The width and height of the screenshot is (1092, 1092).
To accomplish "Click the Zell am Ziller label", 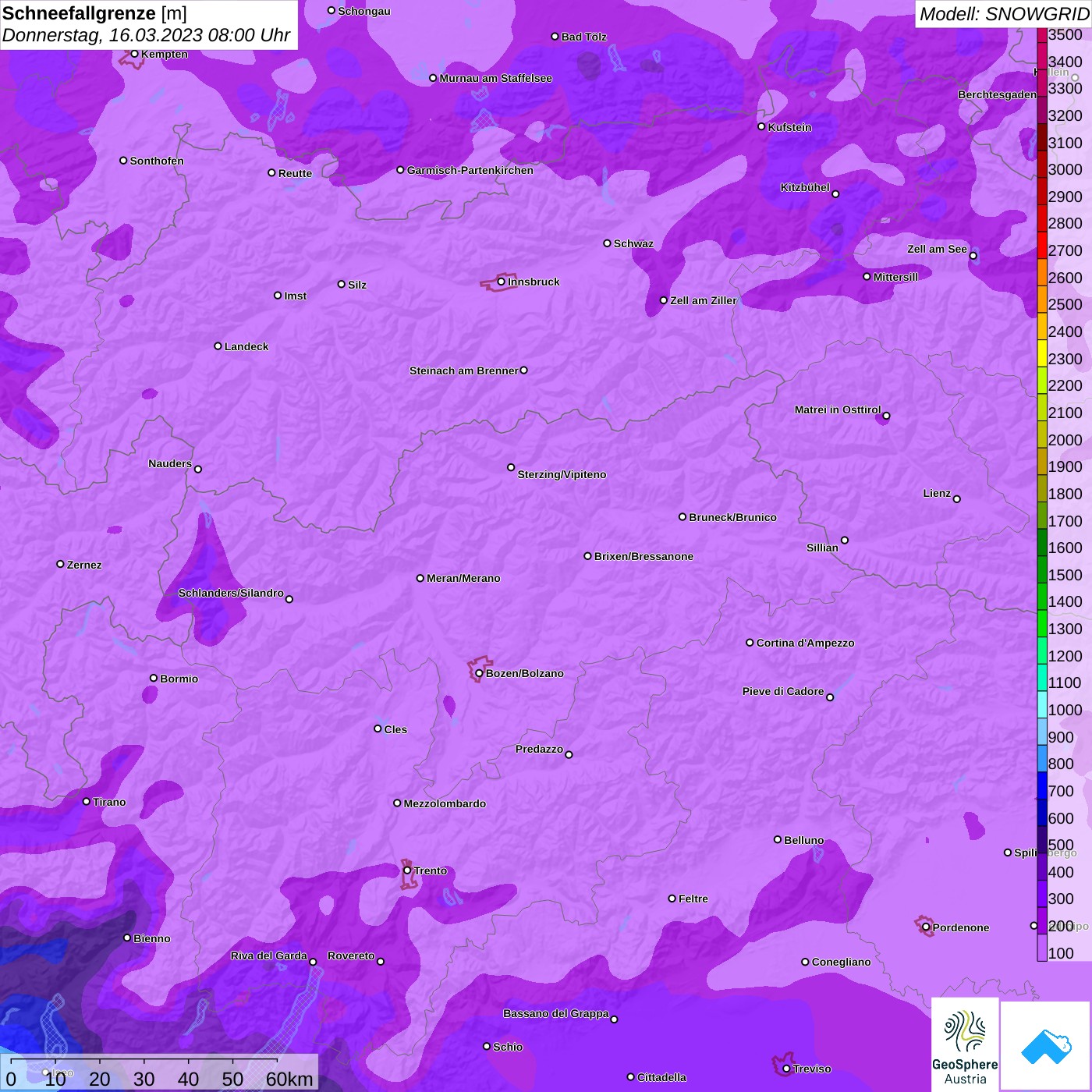I will tap(704, 300).
